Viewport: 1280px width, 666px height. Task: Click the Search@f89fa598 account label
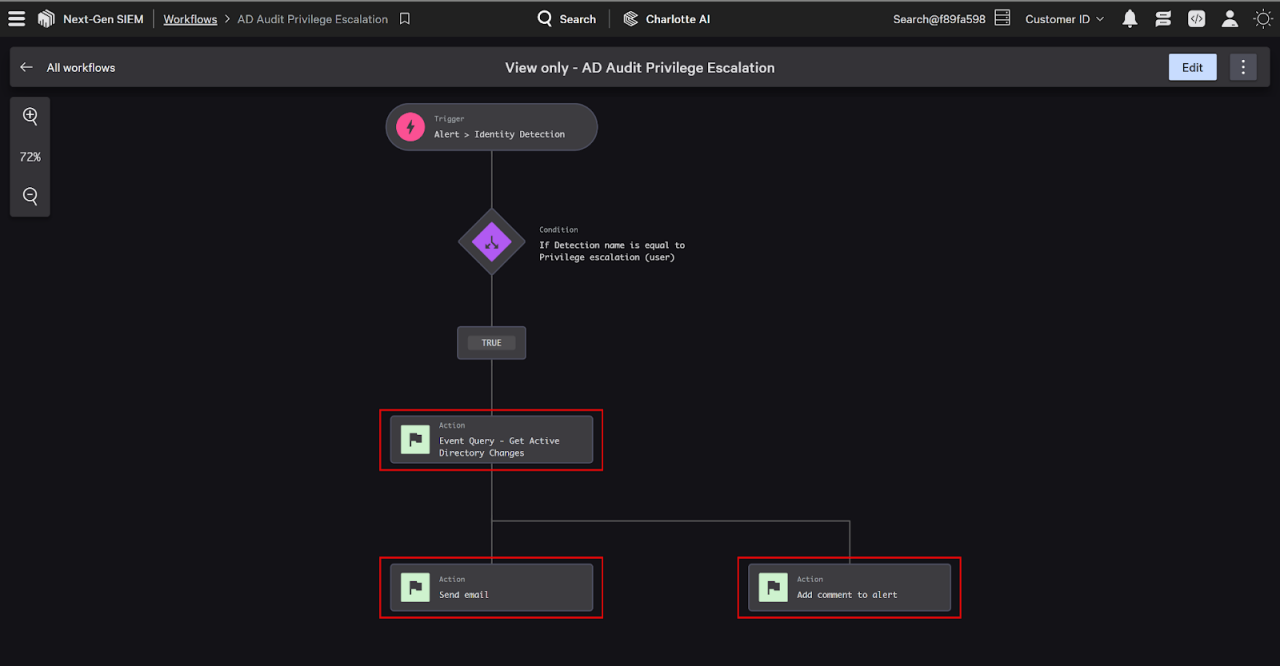(939, 19)
